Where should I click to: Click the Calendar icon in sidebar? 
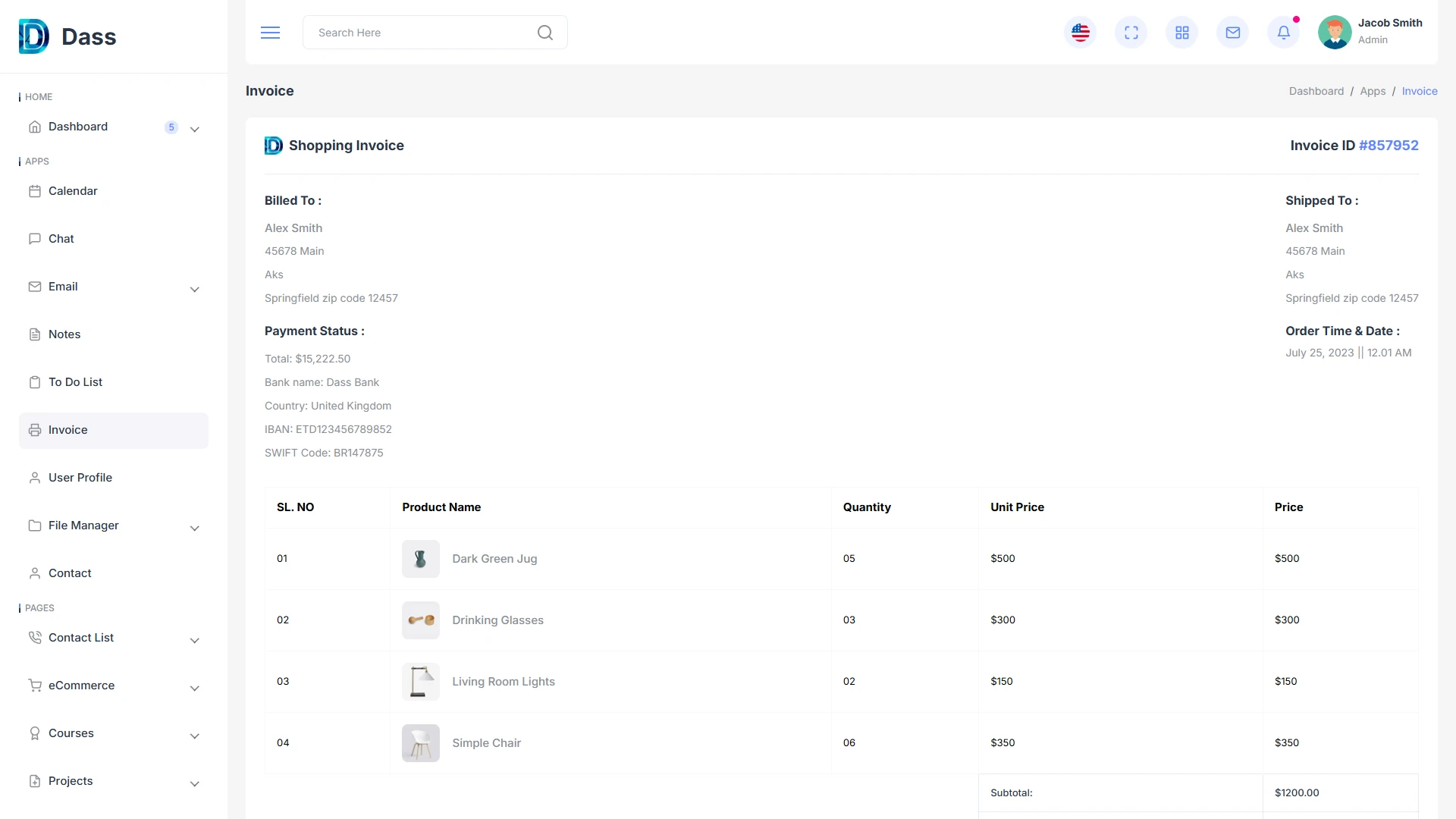click(35, 191)
